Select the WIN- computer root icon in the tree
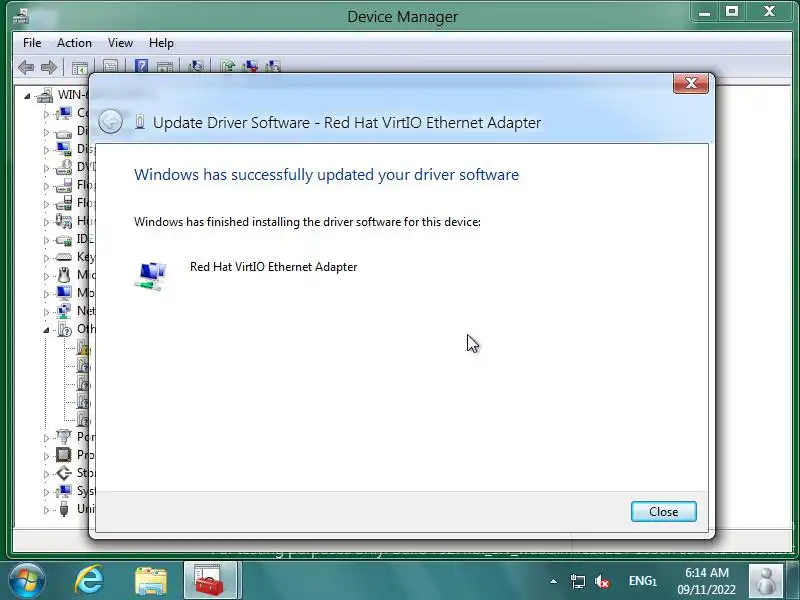Screen dimensions: 800x600 [45, 95]
